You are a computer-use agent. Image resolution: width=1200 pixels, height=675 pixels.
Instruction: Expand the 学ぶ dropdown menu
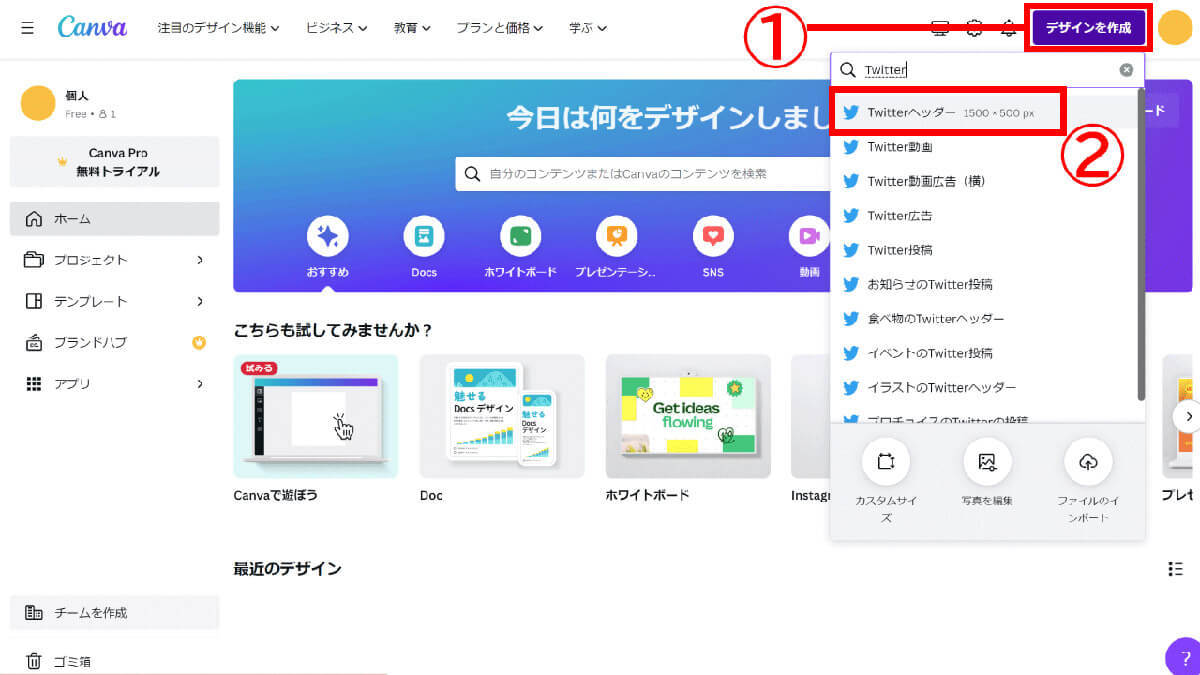point(588,28)
